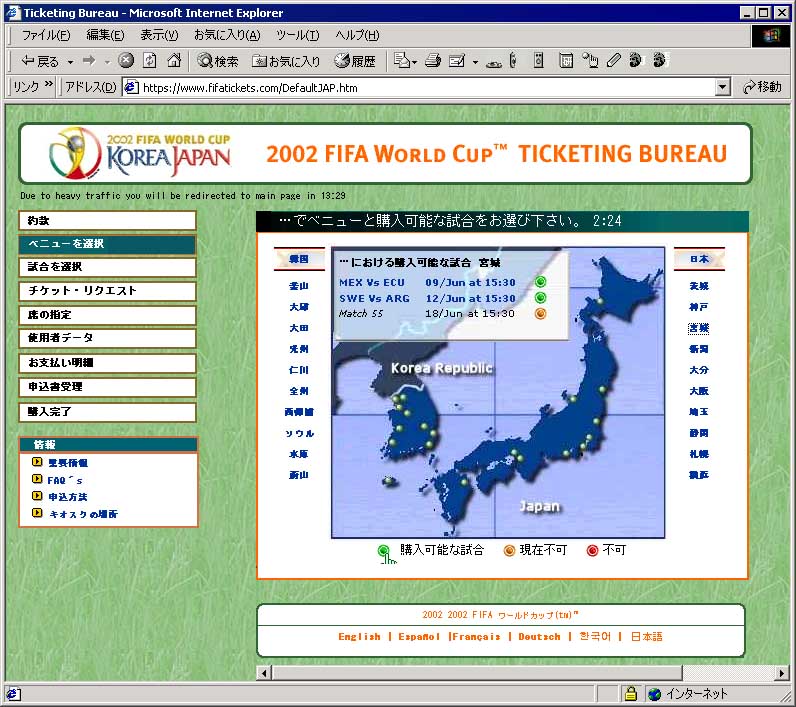The width and height of the screenshot is (796, 707).
Task: Select the お支払い明細 sidebar step
Action: [107, 363]
